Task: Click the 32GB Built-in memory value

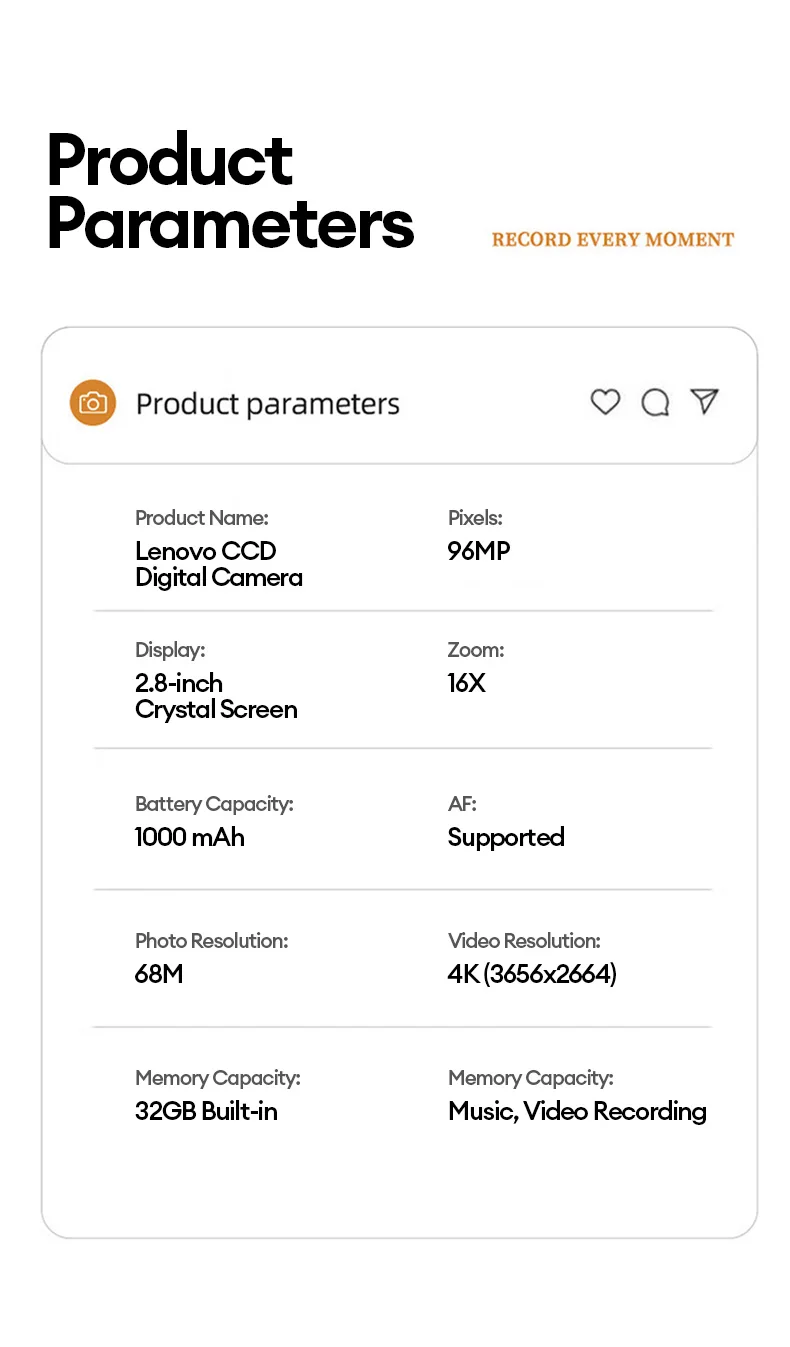Action: click(x=206, y=1111)
